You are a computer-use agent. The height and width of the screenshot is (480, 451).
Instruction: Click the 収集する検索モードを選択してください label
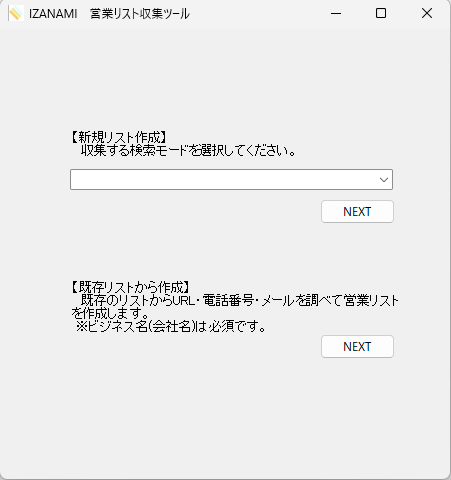coord(188,151)
